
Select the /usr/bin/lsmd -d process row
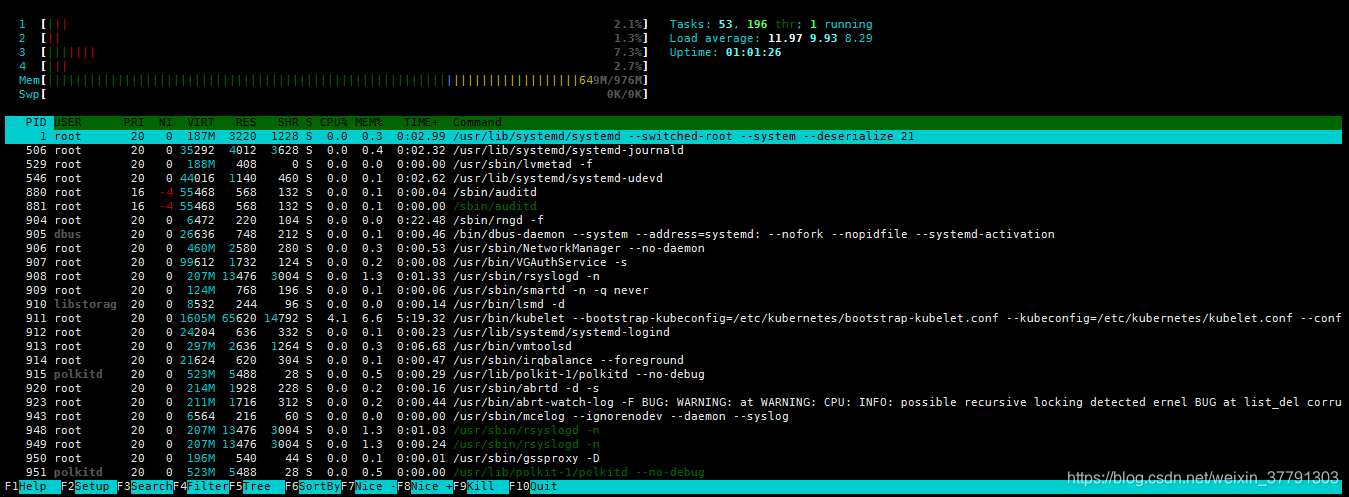pos(674,304)
